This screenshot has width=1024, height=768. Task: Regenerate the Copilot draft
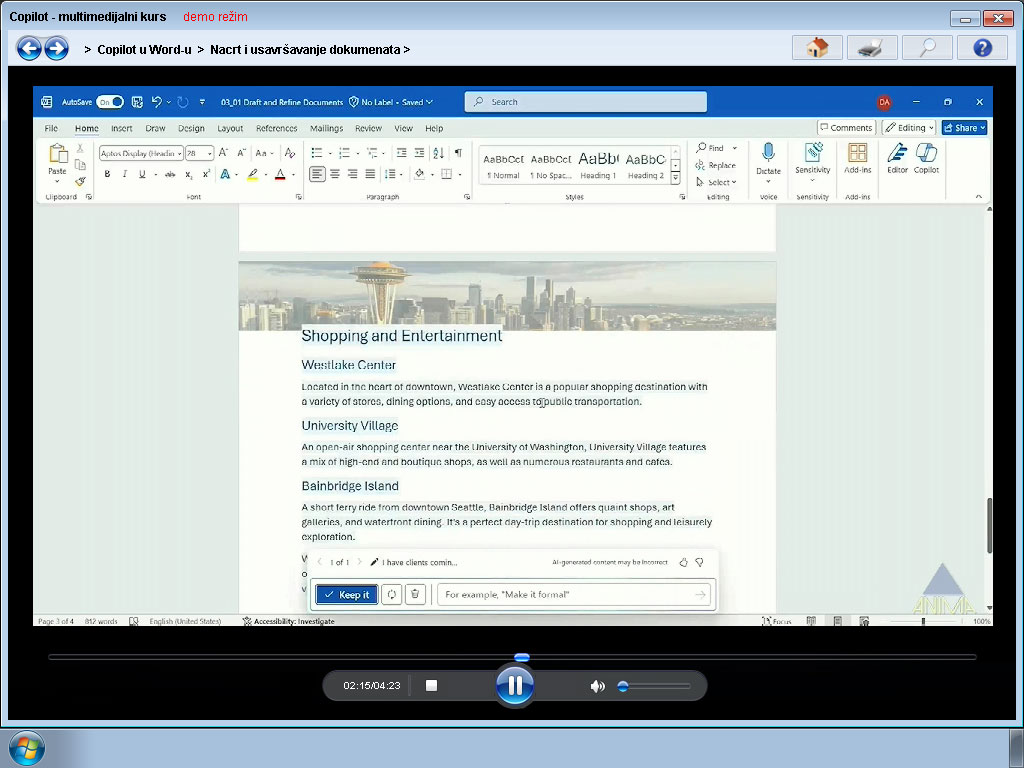click(x=391, y=594)
